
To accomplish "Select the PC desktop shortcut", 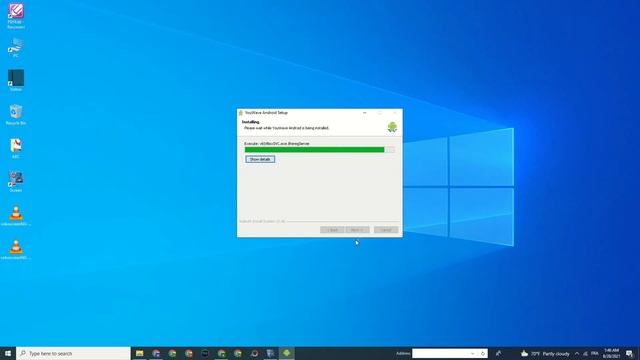I will [16, 47].
